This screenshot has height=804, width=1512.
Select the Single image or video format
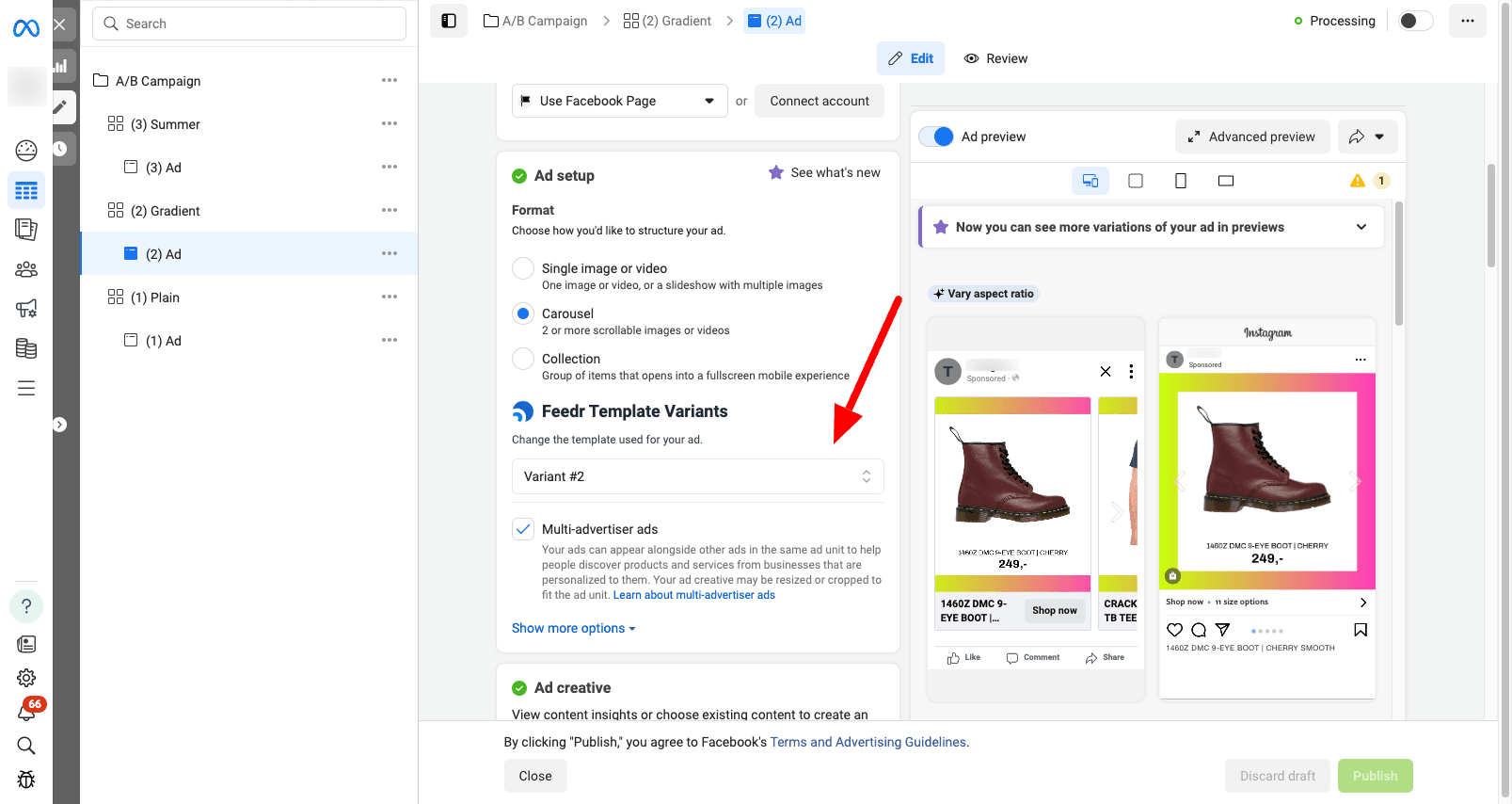[523, 268]
